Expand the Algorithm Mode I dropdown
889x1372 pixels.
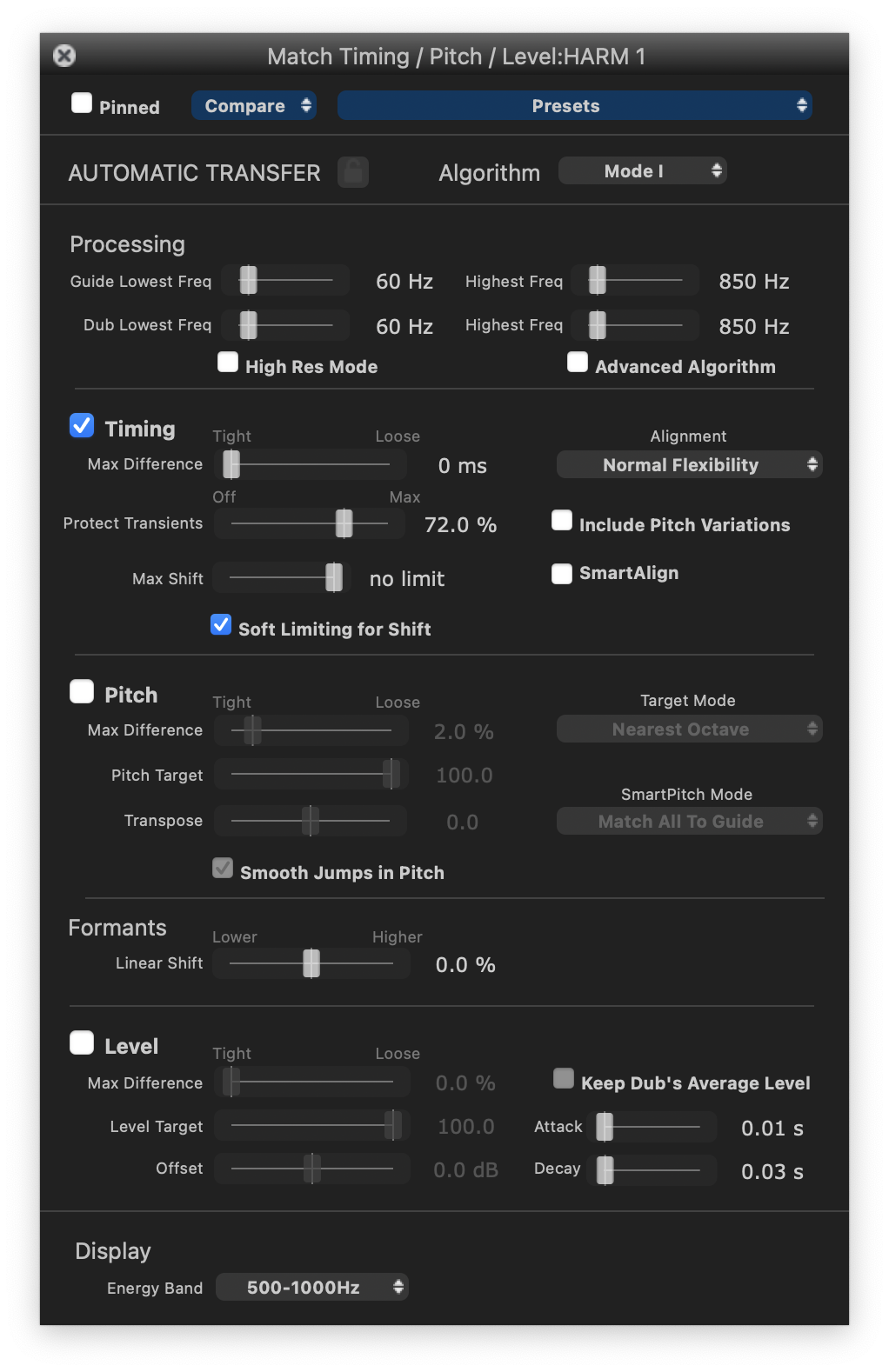pos(642,171)
